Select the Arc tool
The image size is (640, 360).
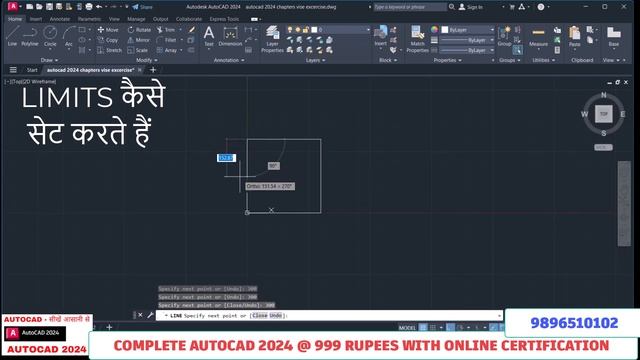[69, 36]
